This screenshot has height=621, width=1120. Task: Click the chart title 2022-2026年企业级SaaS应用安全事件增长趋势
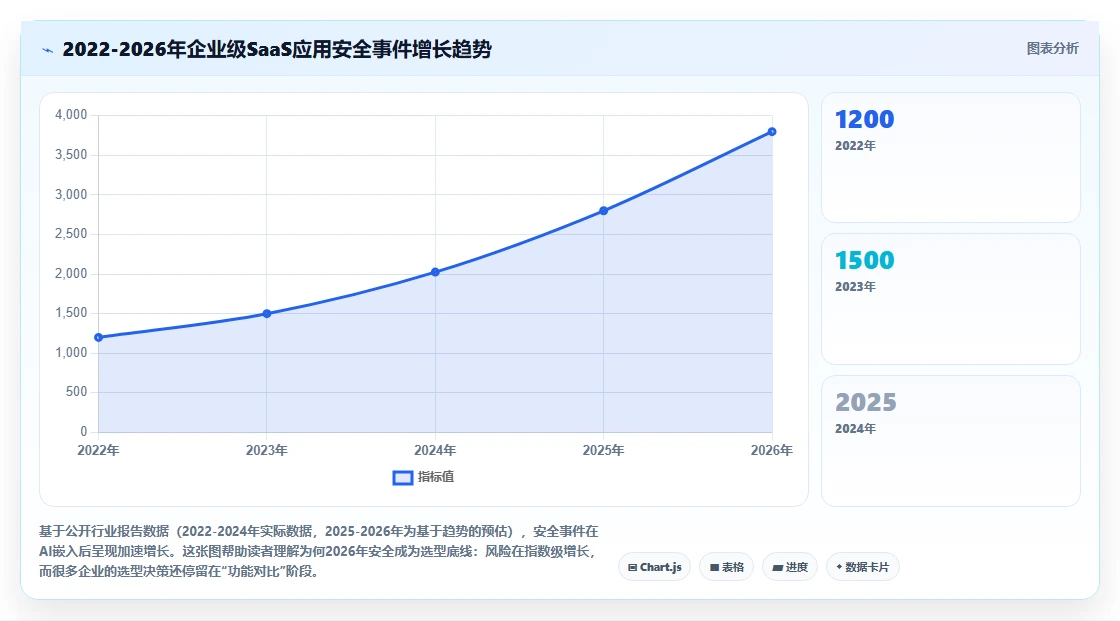coord(277,49)
